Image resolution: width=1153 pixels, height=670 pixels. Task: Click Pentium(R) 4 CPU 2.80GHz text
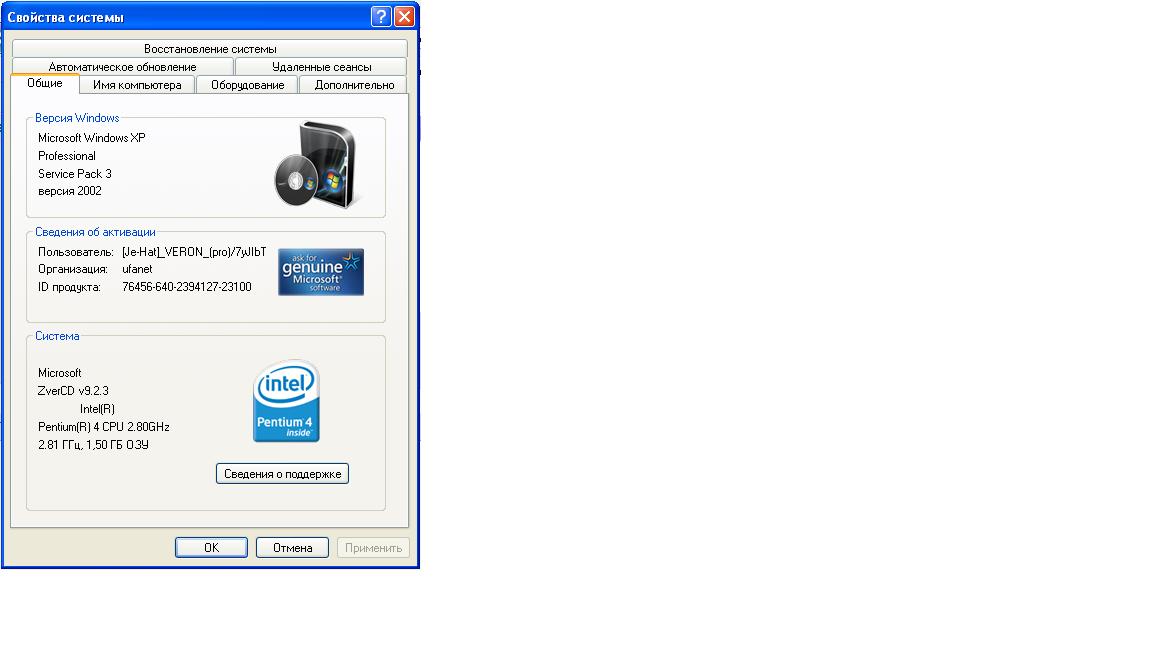104,427
